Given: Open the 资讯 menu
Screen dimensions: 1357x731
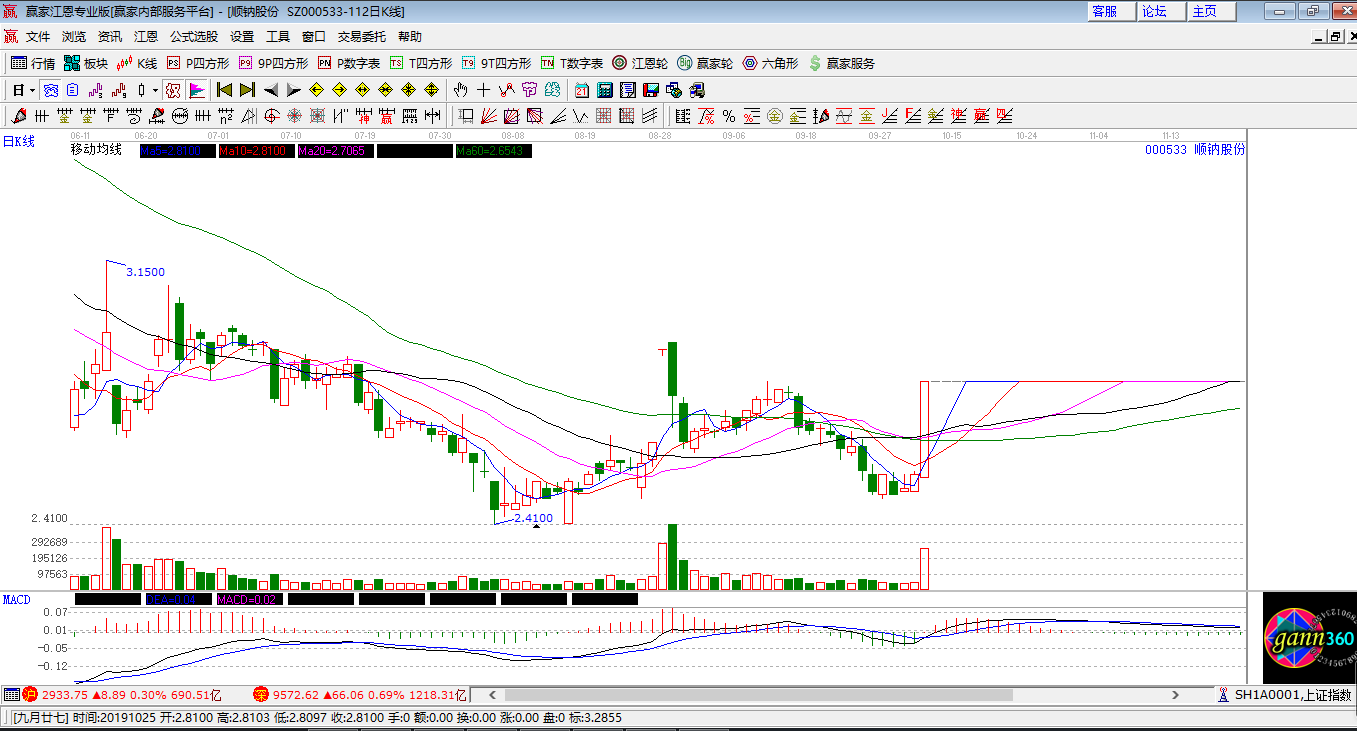Looking at the screenshot, I should coord(110,37).
